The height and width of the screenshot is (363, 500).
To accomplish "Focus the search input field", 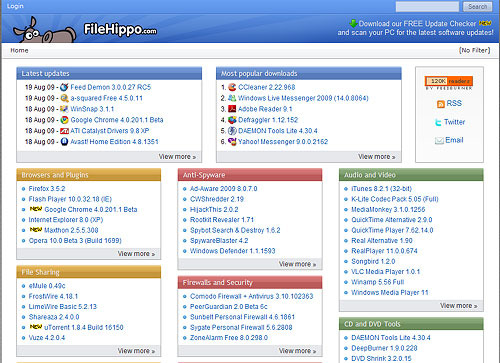I will tap(427, 7).
